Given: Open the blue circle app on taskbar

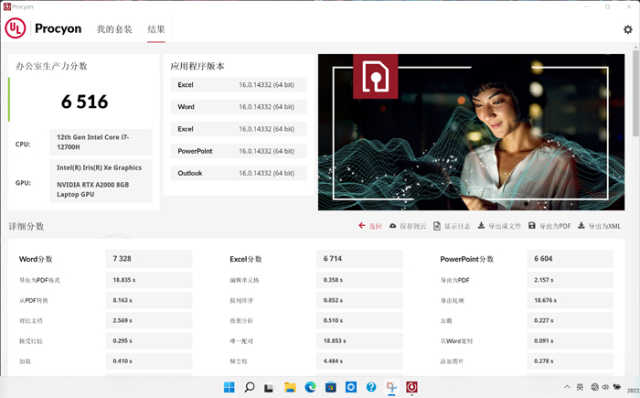Looking at the screenshot, I should pos(351,387).
